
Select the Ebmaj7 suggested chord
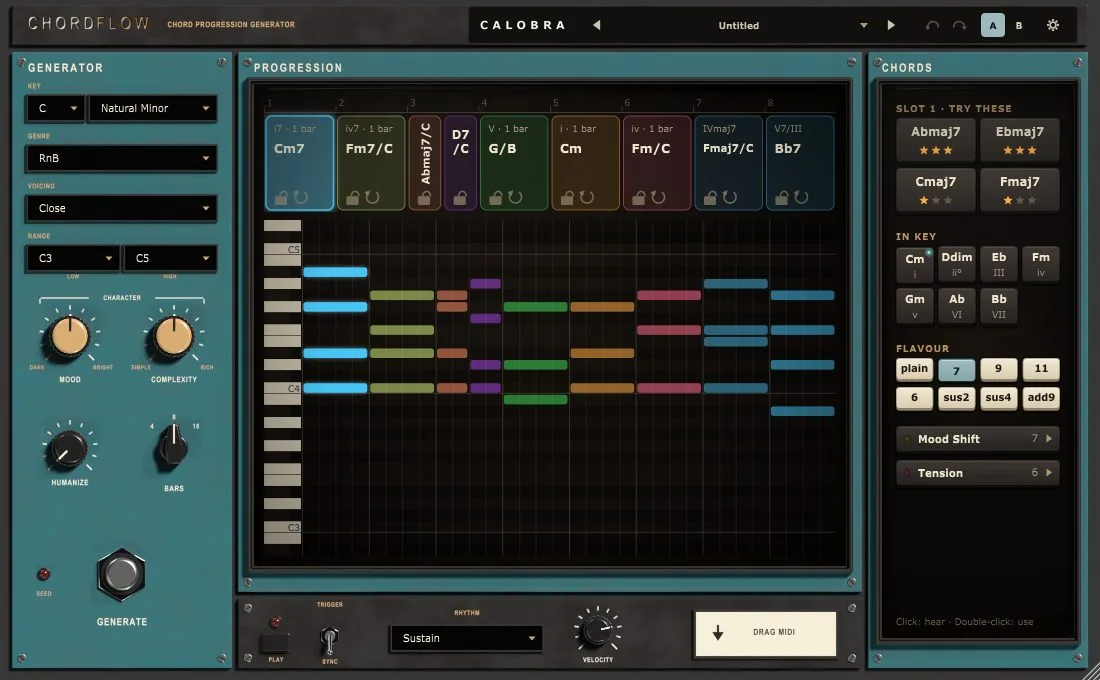coord(1019,140)
